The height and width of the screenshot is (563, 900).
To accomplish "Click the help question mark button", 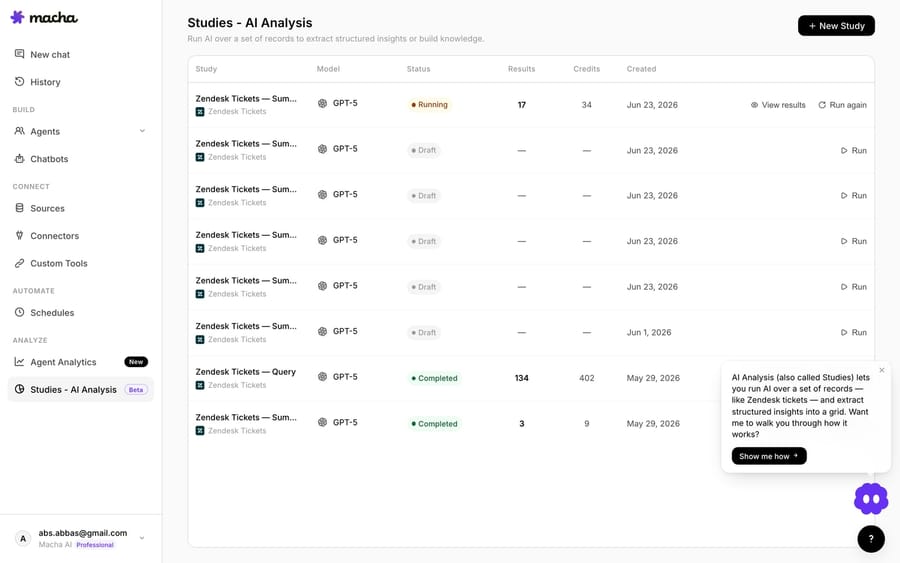I will coord(871,539).
